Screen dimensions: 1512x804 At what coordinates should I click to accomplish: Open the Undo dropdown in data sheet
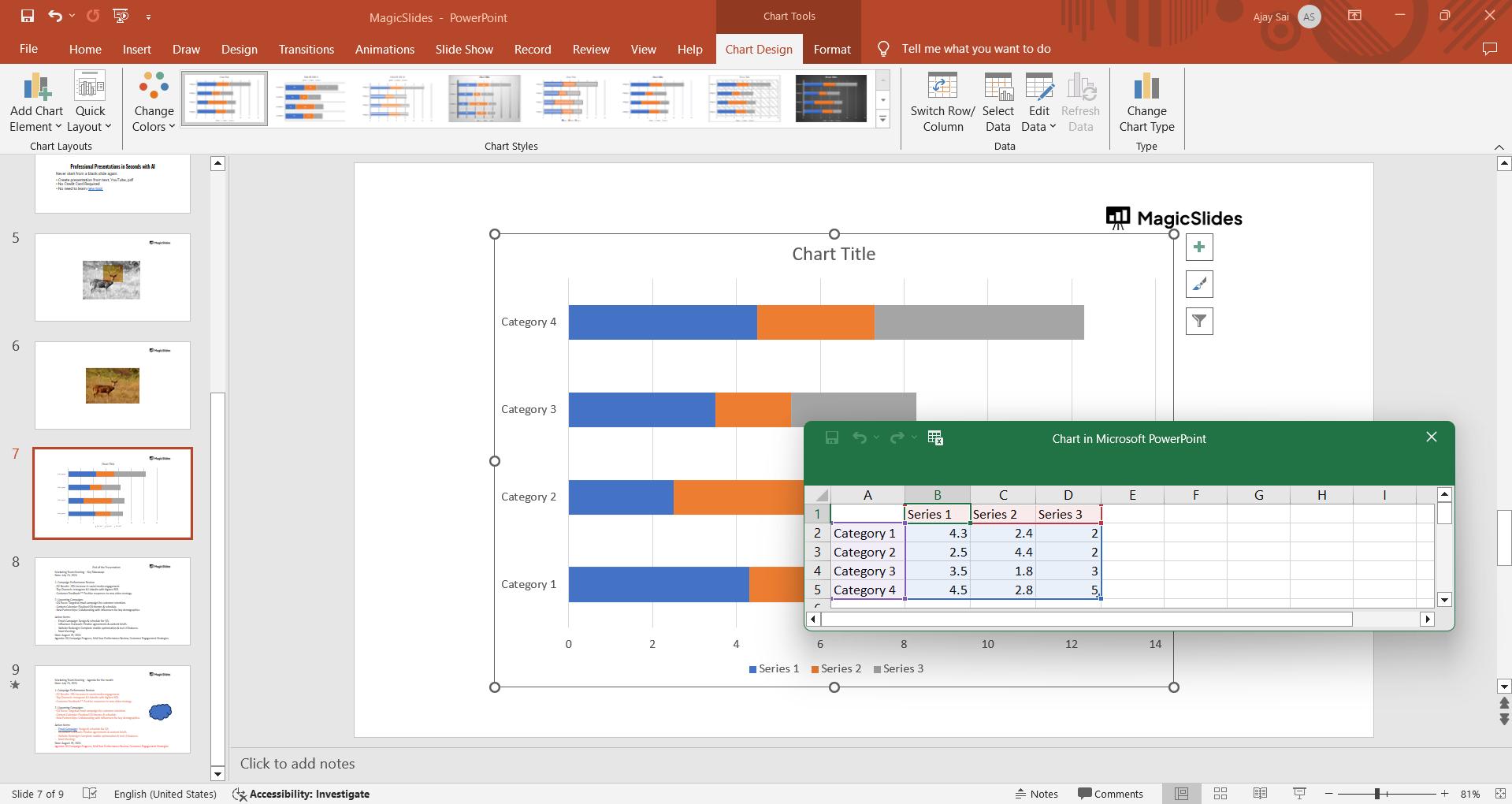click(x=876, y=438)
